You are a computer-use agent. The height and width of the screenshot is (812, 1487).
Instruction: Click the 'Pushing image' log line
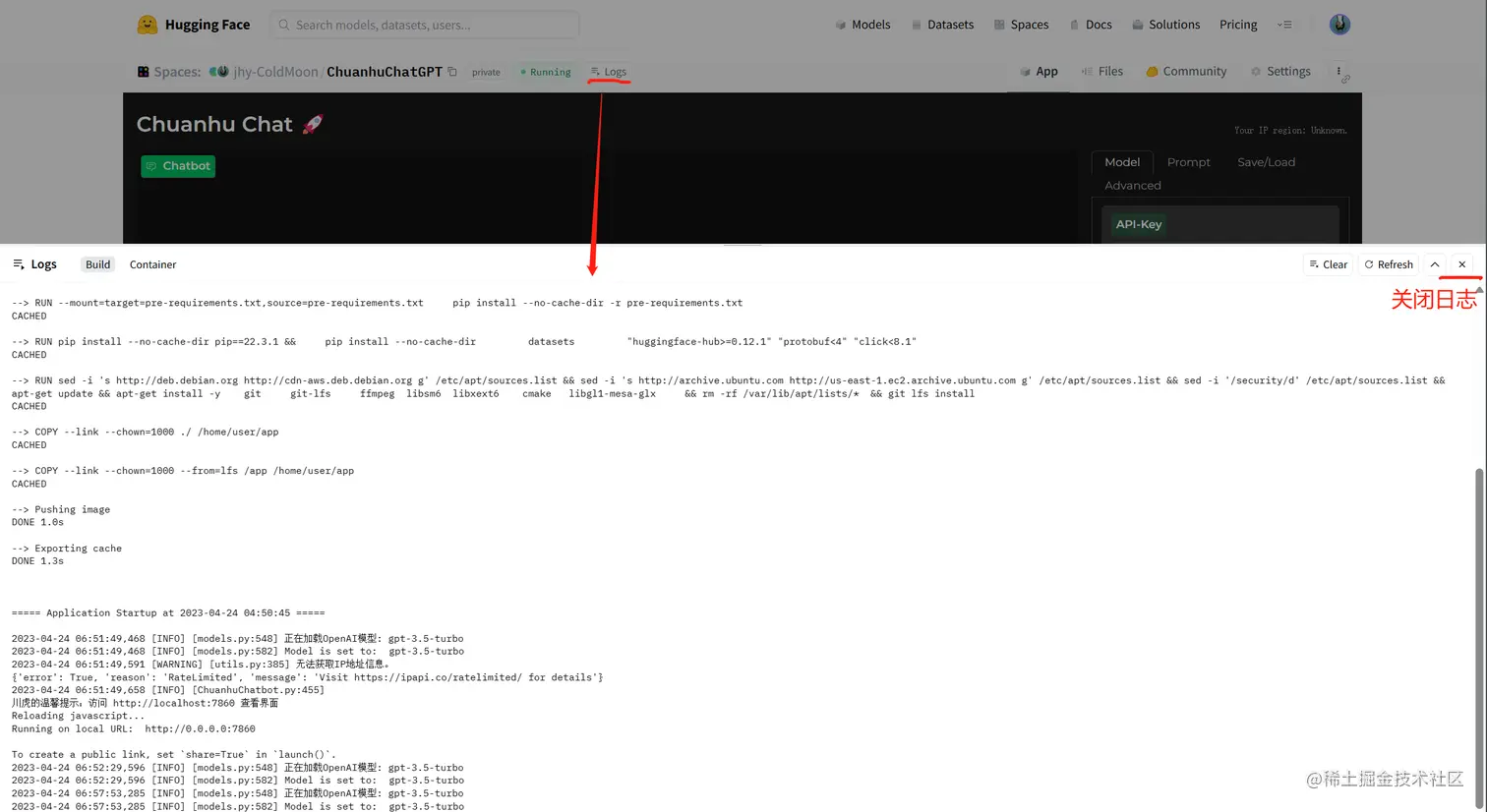(x=61, y=509)
